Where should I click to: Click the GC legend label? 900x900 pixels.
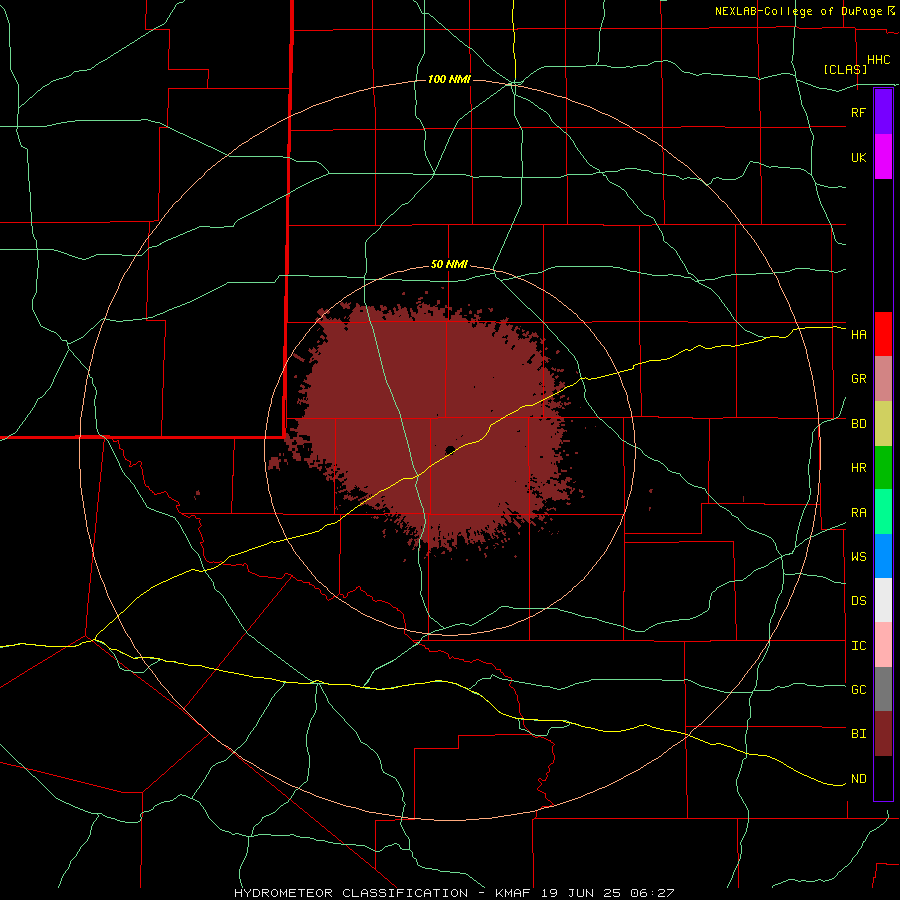pyautogui.click(x=858, y=690)
